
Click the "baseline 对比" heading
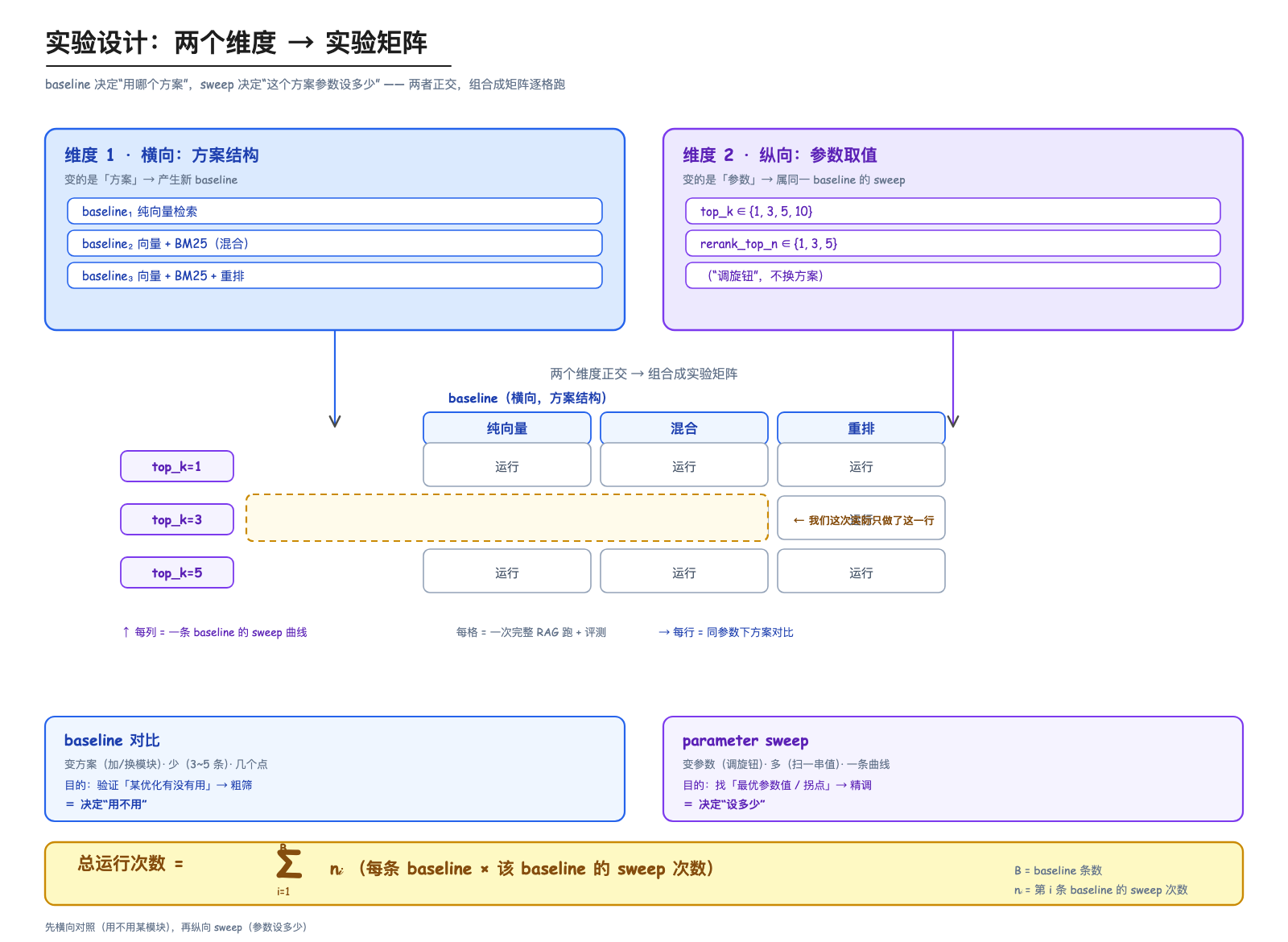[112, 740]
